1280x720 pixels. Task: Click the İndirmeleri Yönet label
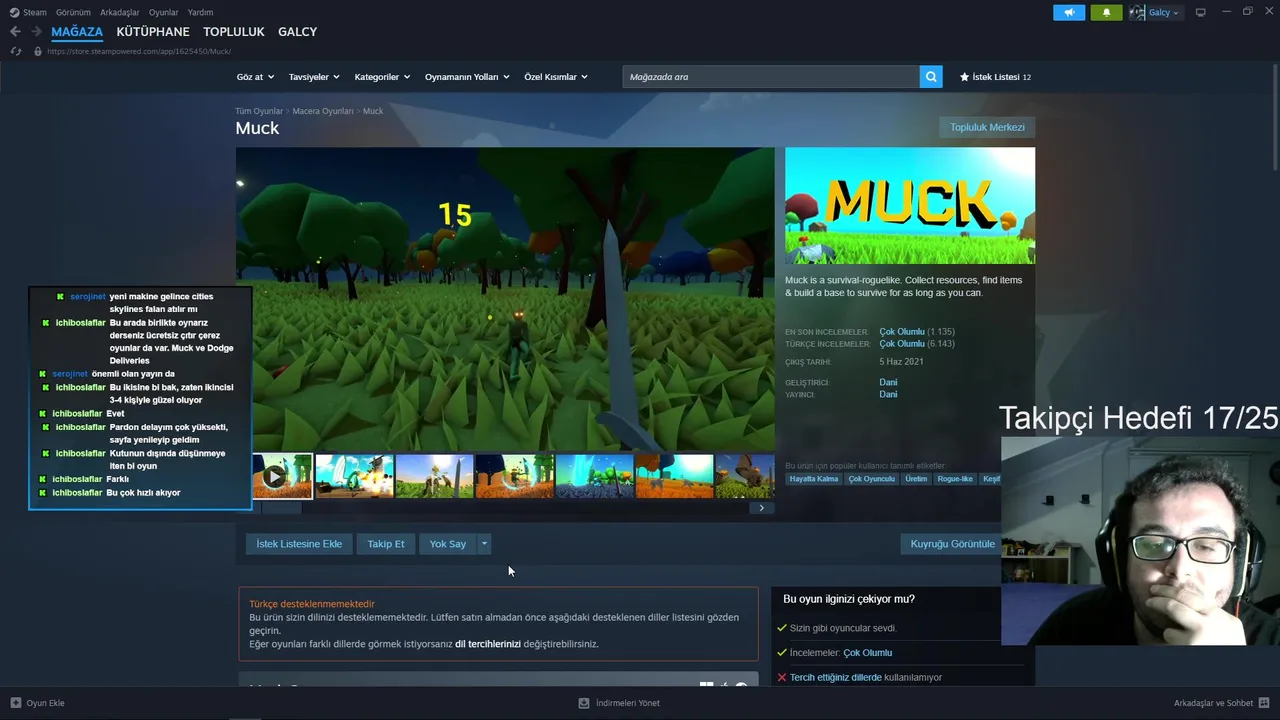(x=628, y=703)
